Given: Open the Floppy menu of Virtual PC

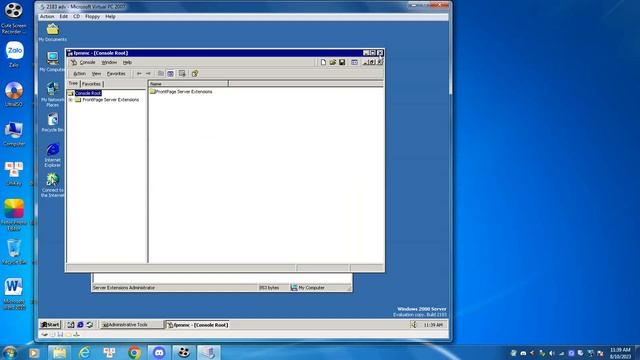Looking at the screenshot, I should [x=92, y=16].
